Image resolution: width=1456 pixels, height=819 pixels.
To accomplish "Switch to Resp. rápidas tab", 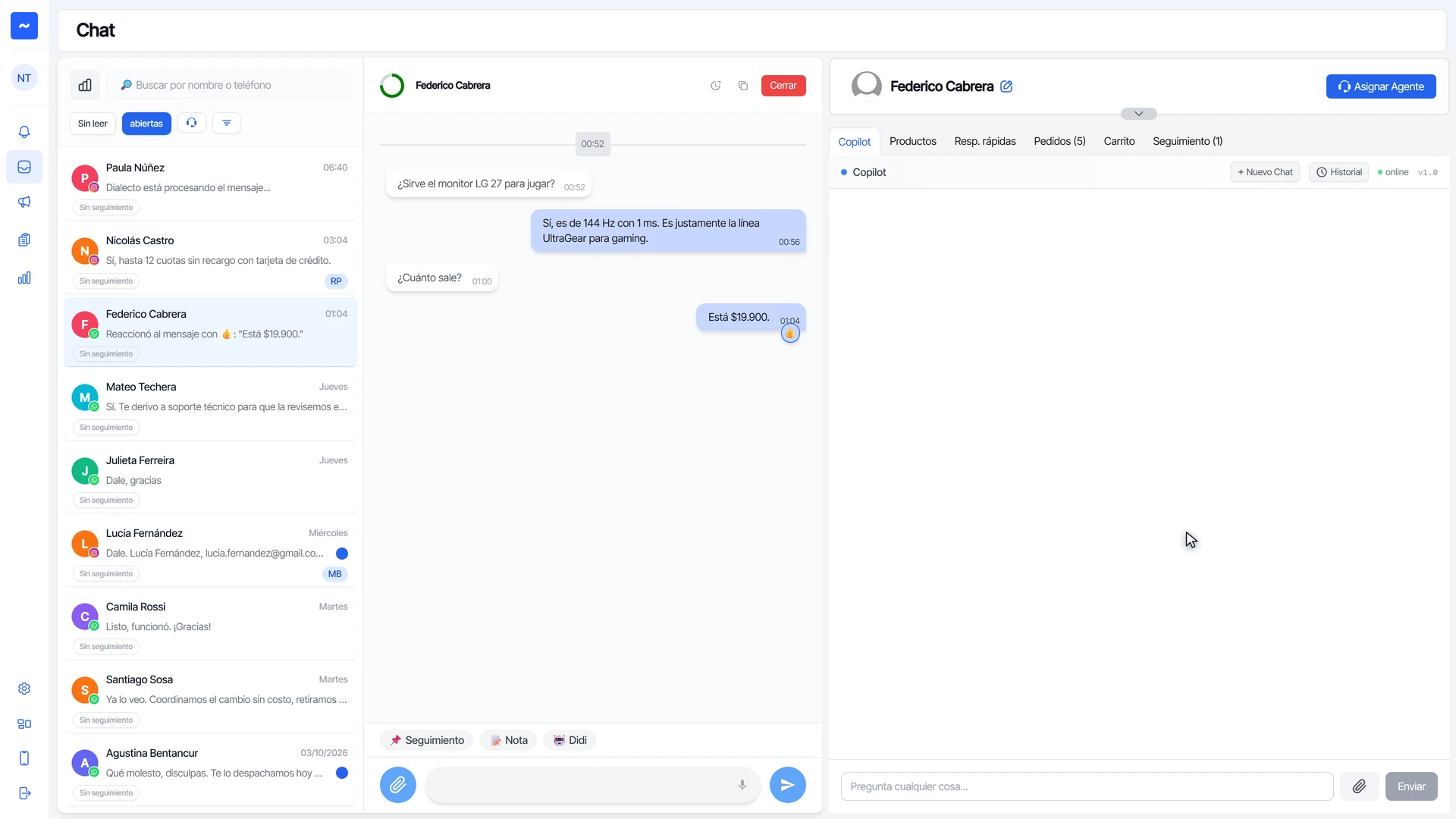I will click(x=985, y=141).
